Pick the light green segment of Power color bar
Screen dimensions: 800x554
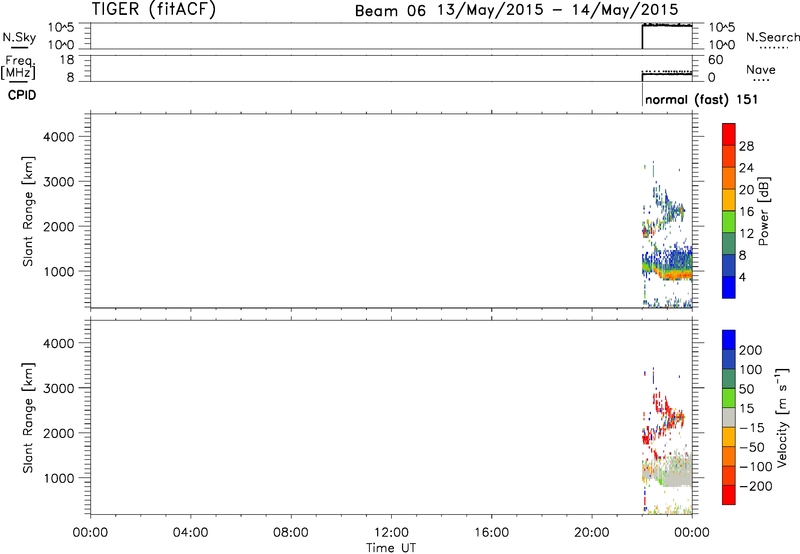click(729, 222)
